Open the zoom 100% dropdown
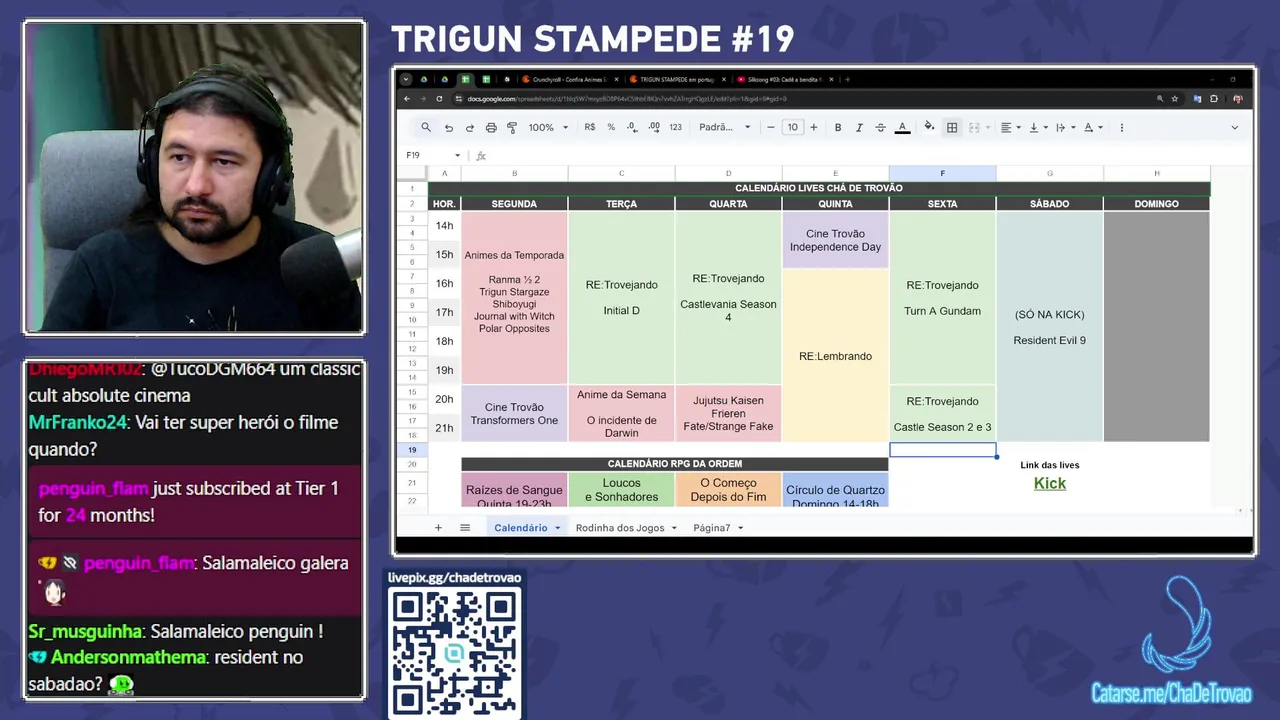 tap(548, 127)
